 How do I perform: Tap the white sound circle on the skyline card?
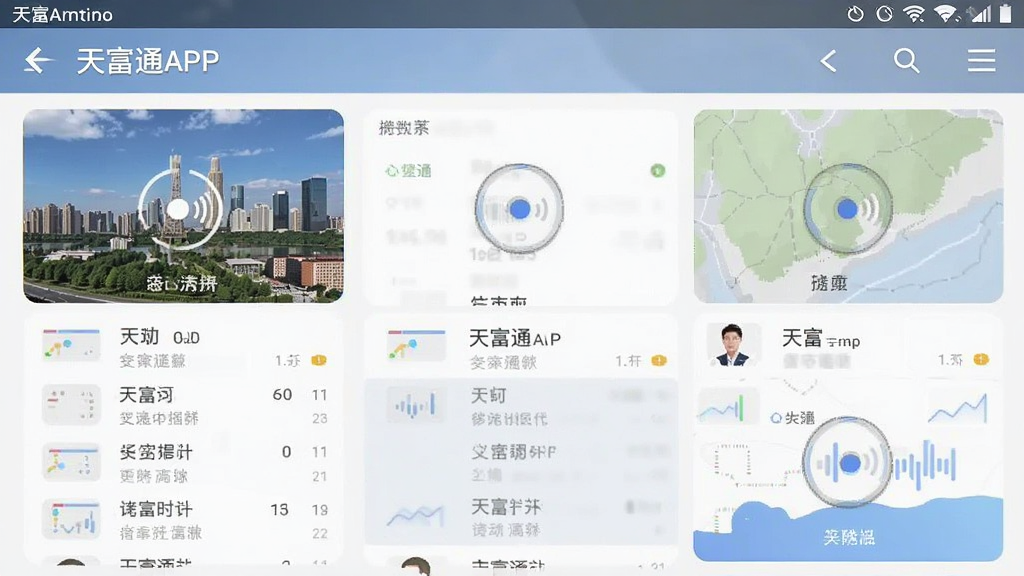click(x=180, y=209)
